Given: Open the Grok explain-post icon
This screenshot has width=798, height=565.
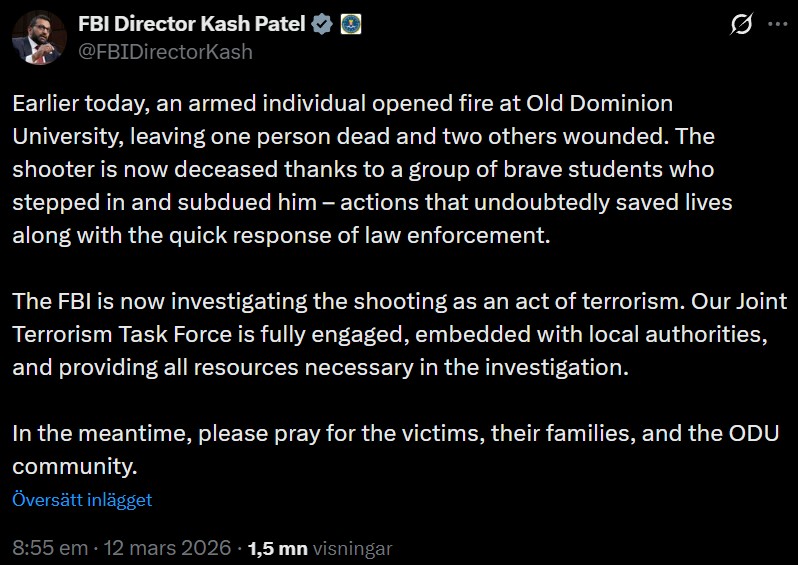Looking at the screenshot, I should coord(741,25).
